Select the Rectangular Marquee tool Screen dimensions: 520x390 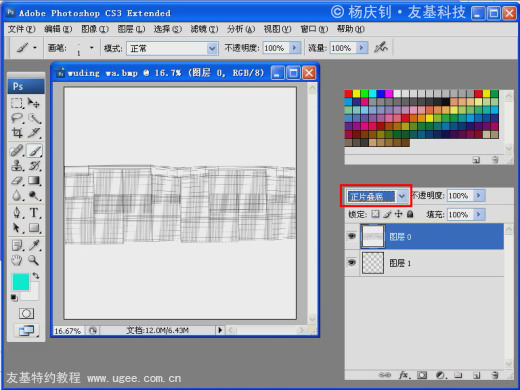tap(17, 103)
